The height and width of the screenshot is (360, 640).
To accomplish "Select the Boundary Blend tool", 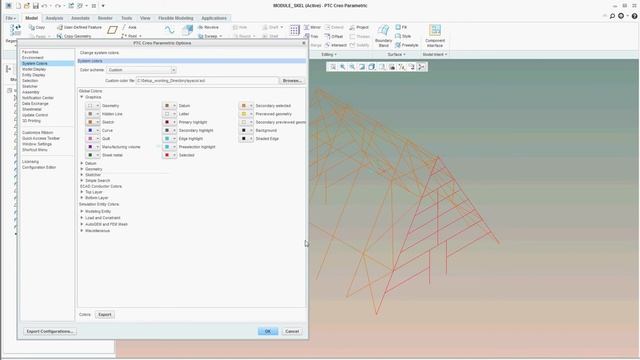I will (x=383, y=36).
